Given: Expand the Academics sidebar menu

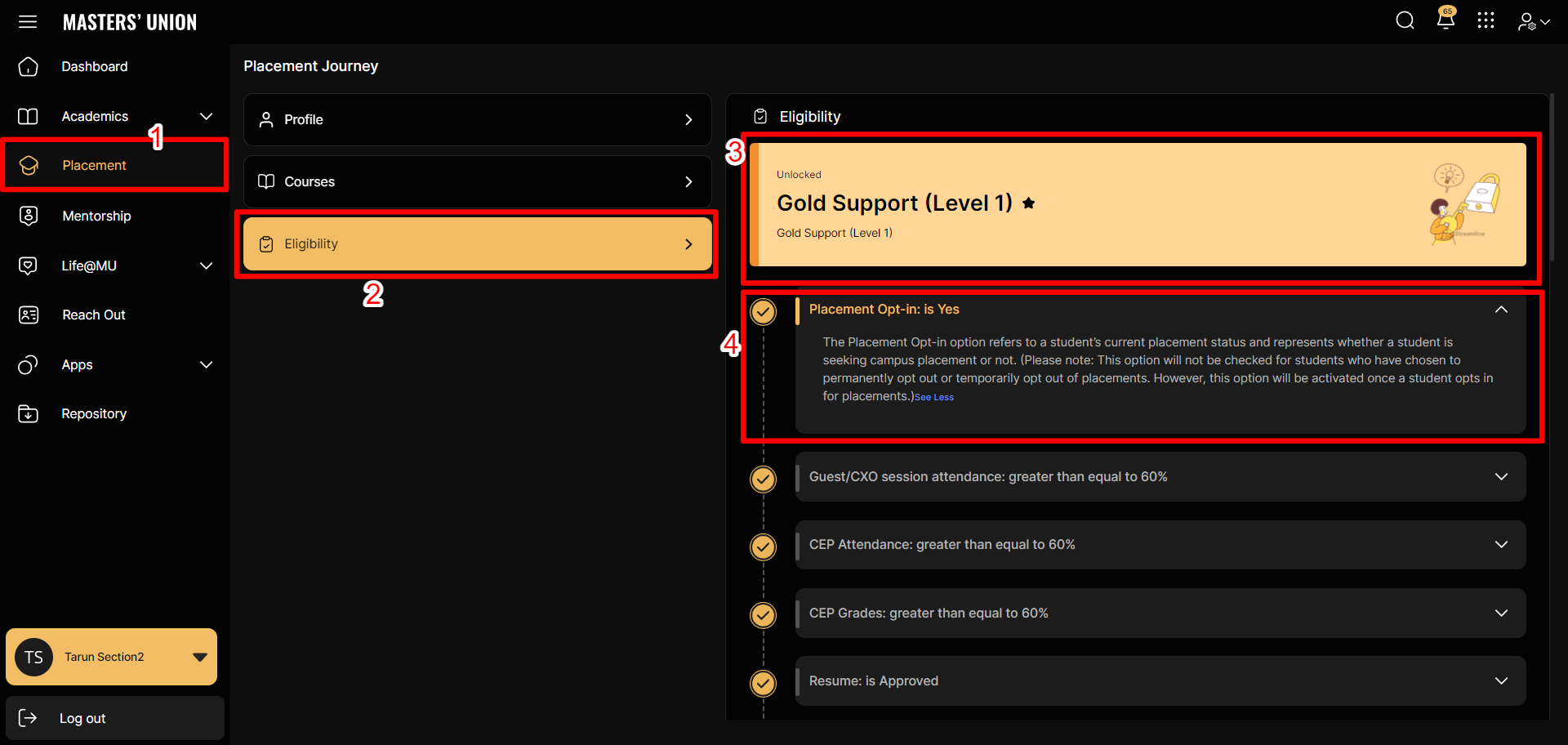Looking at the screenshot, I should coord(206,117).
